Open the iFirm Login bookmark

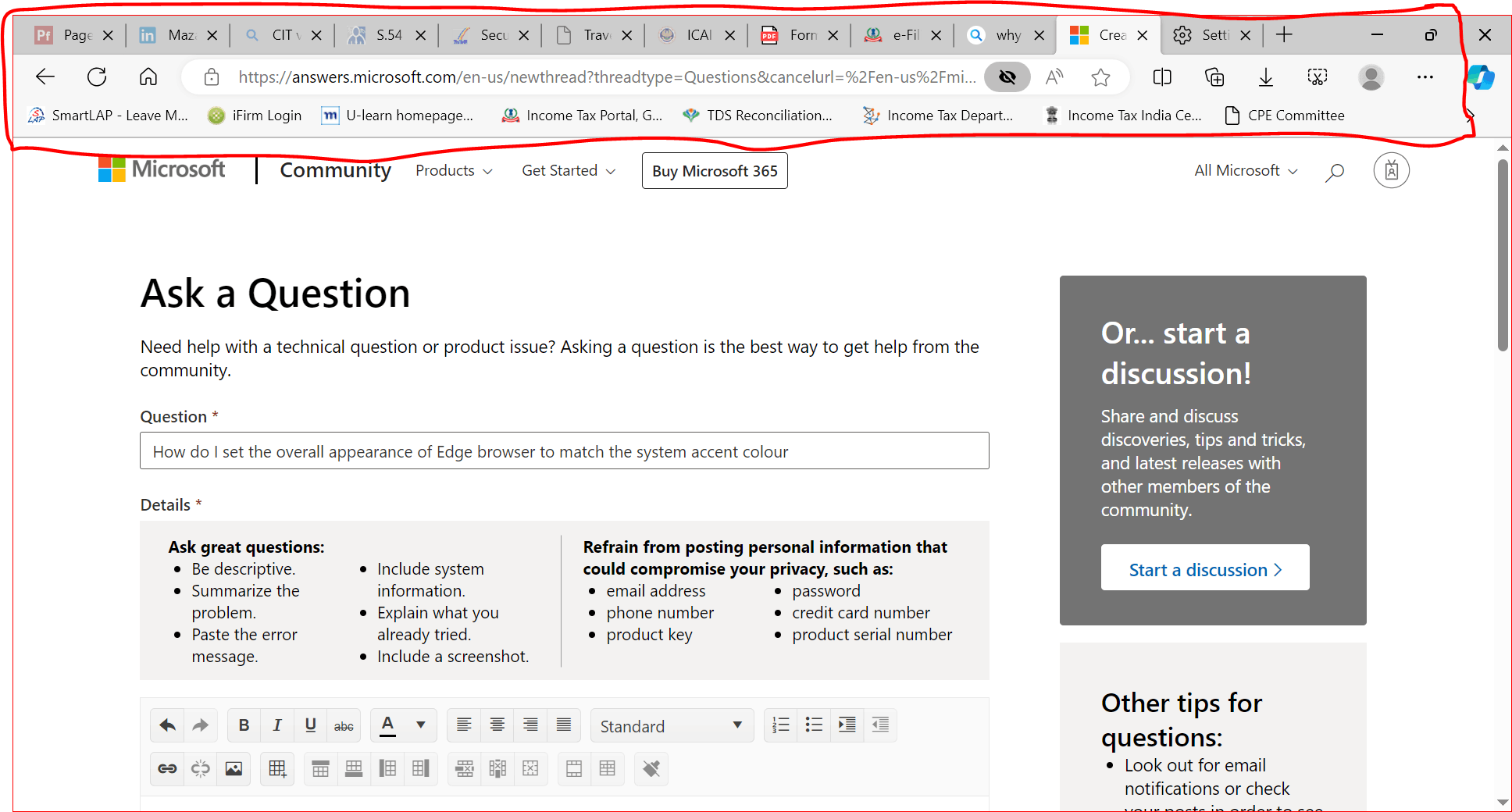coord(255,116)
